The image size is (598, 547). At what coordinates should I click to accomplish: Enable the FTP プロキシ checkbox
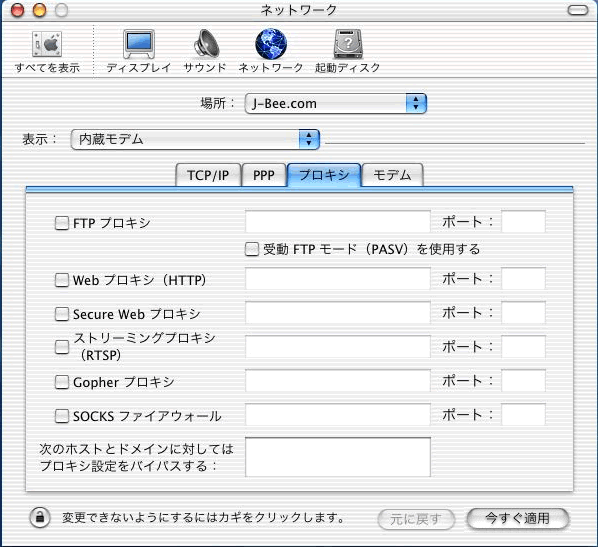click(61, 223)
